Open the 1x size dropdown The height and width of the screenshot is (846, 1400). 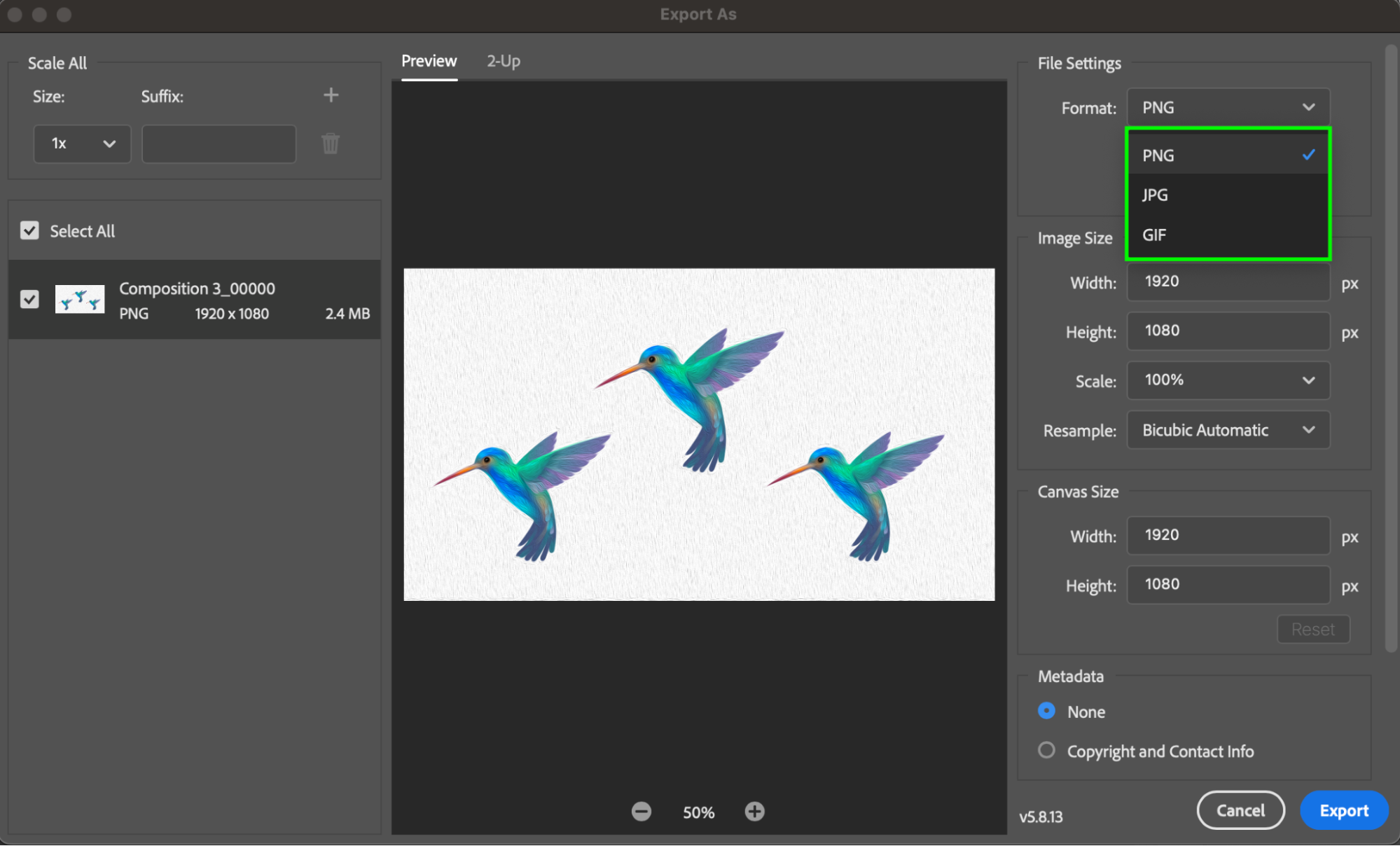tap(82, 144)
